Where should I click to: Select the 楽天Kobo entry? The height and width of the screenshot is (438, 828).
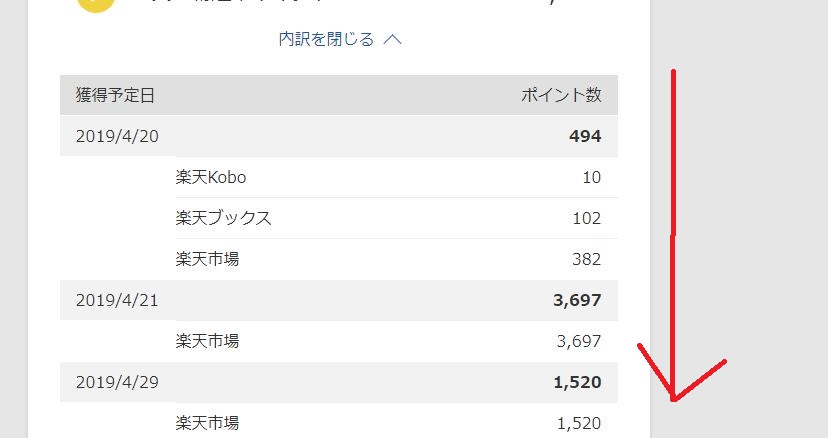(211, 177)
